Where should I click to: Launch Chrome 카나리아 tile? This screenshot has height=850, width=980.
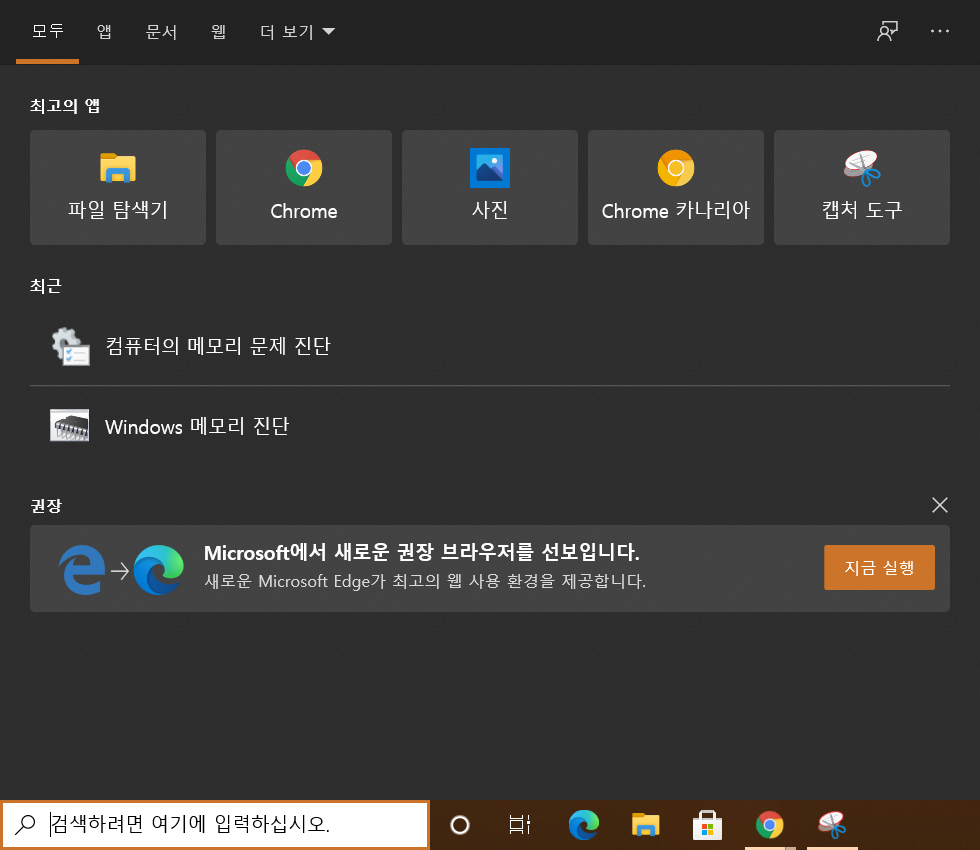click(x=676, y=188)
